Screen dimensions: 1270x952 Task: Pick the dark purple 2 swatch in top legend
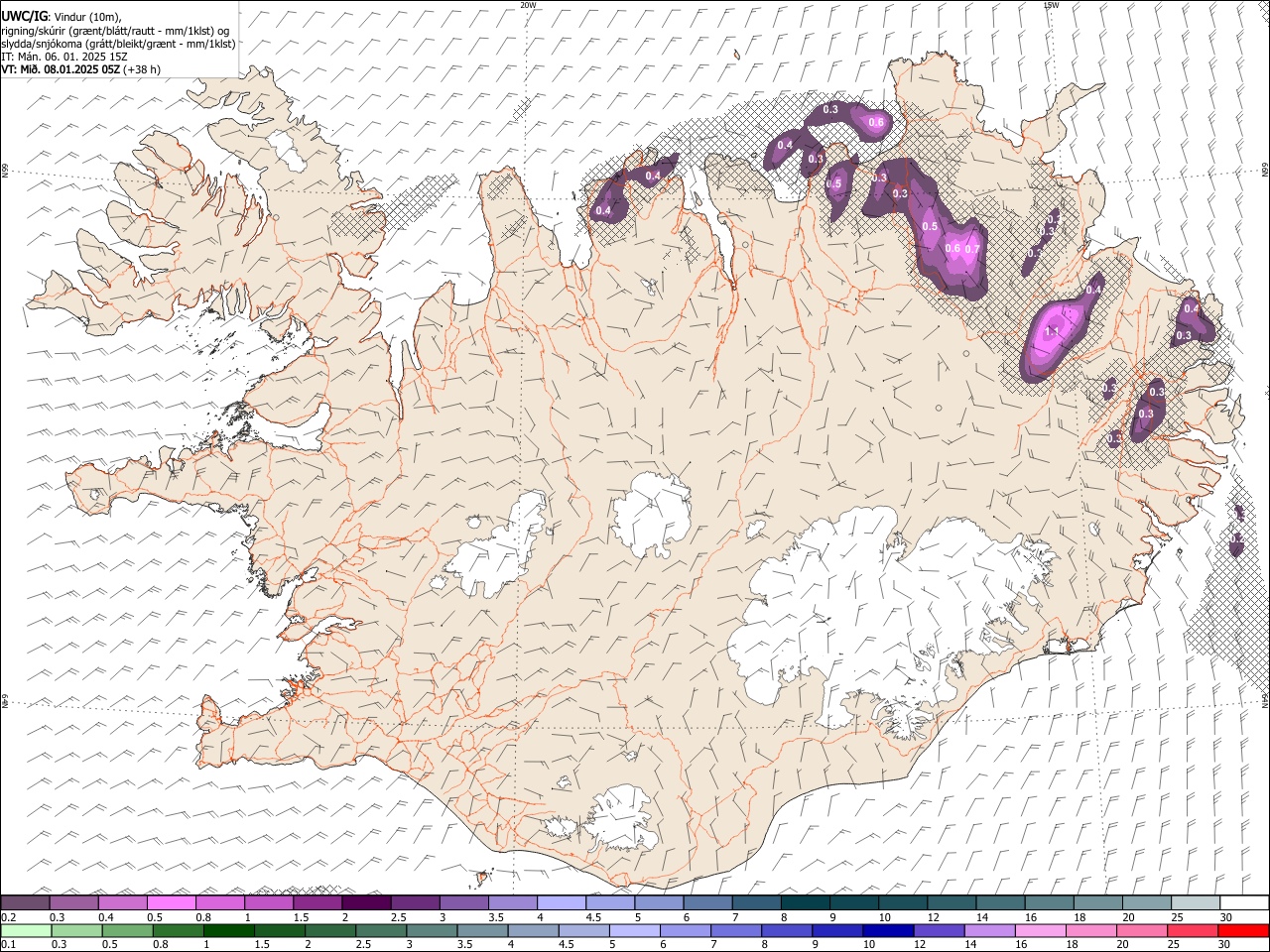pyautogui.click(x=366, y=902)
